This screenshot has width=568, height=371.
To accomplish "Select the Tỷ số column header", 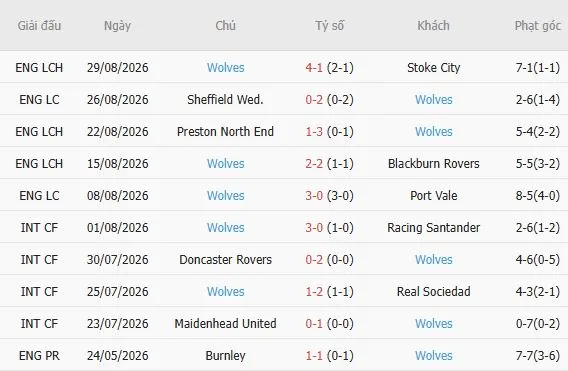I will pos(329,25).
